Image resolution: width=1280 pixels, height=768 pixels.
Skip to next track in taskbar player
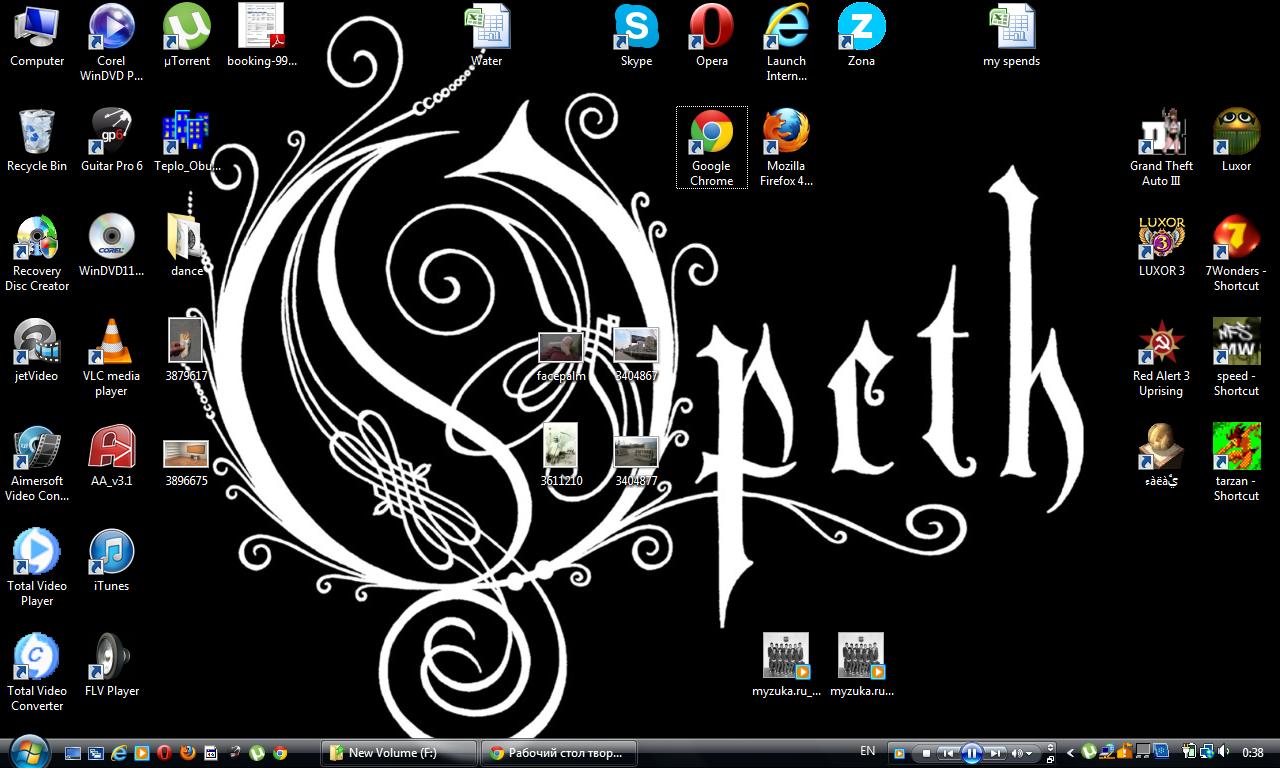tap(996, 753)
